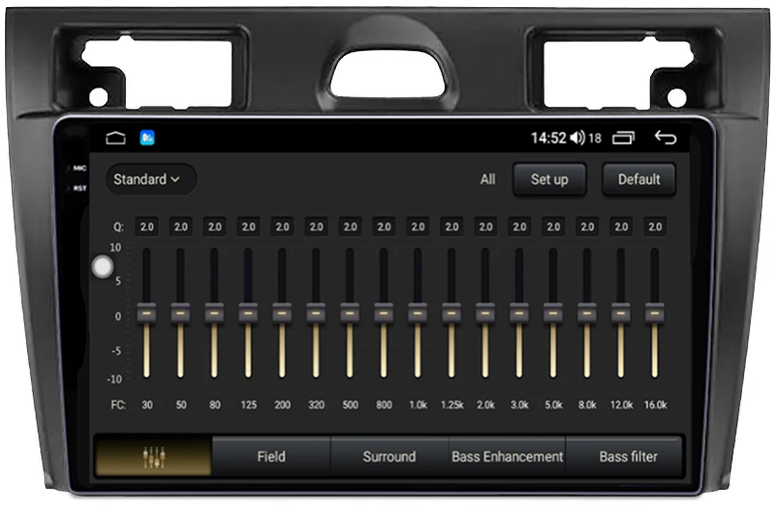Select the All label
The image size is (777, 507).
pyautogui.click(x=488, y=179)
